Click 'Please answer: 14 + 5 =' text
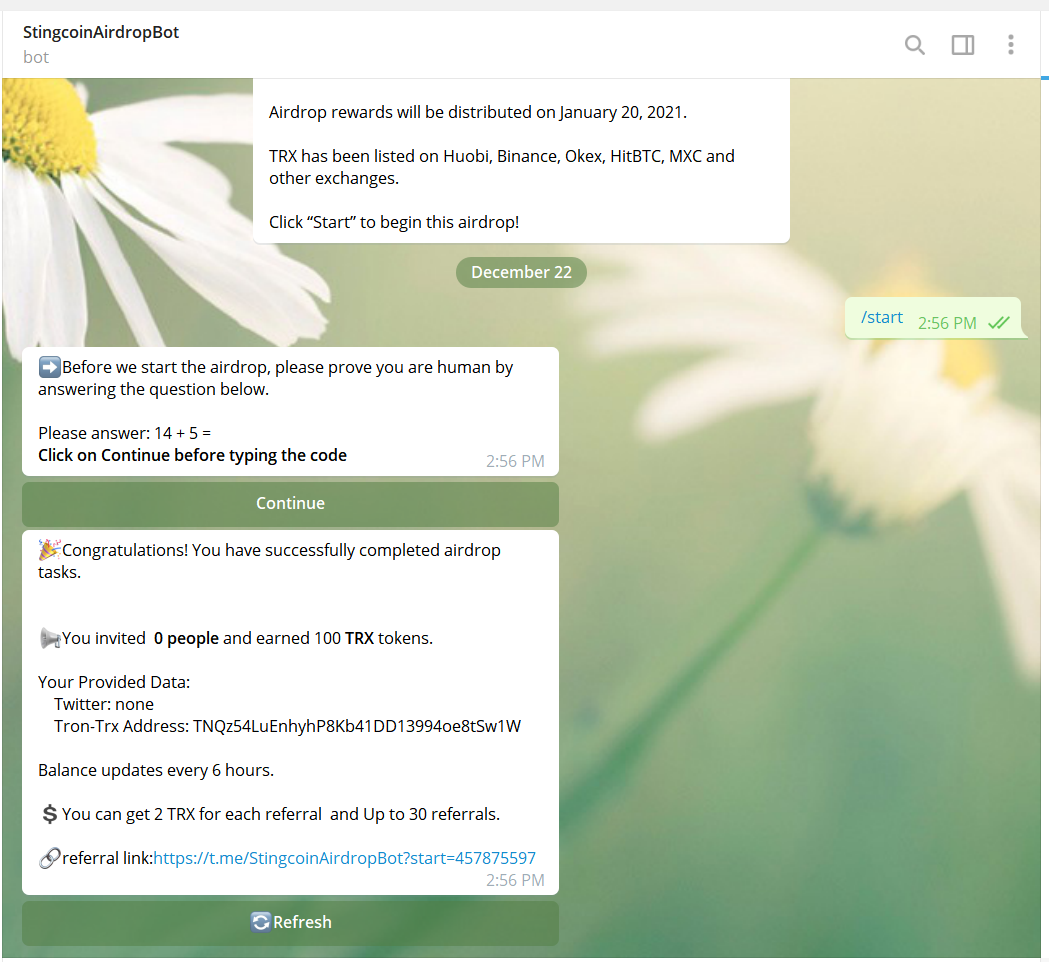This screenshot has height=962, width=1049. click(x=124, y=434)
